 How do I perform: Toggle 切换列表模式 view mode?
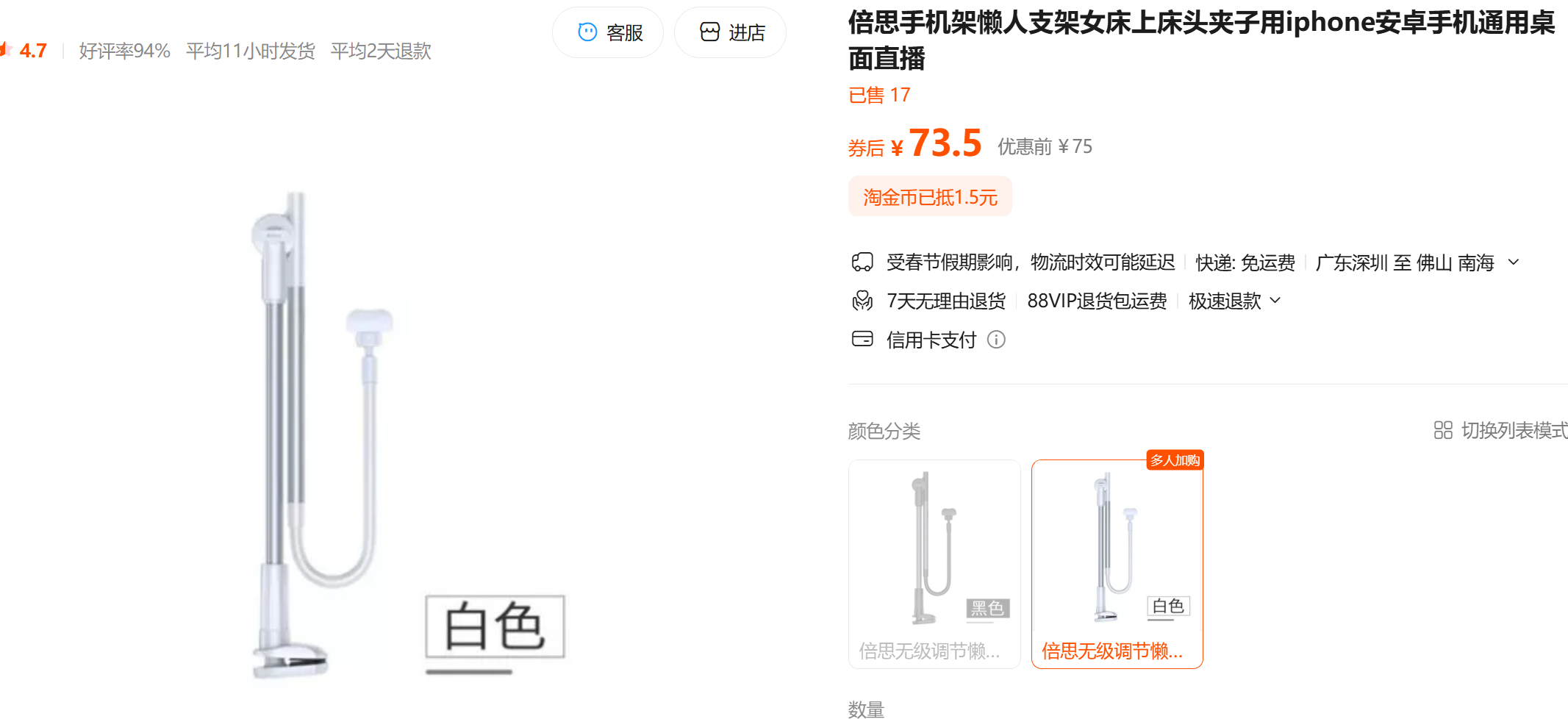(x=1500, y=430)
